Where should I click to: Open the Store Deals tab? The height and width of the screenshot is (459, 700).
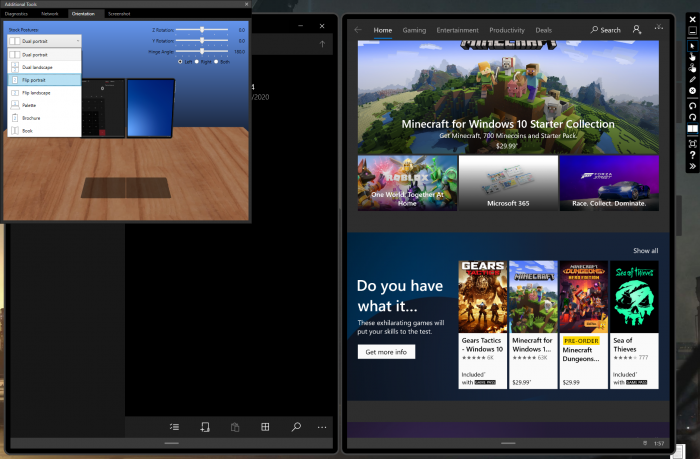[x=543, y=30]
